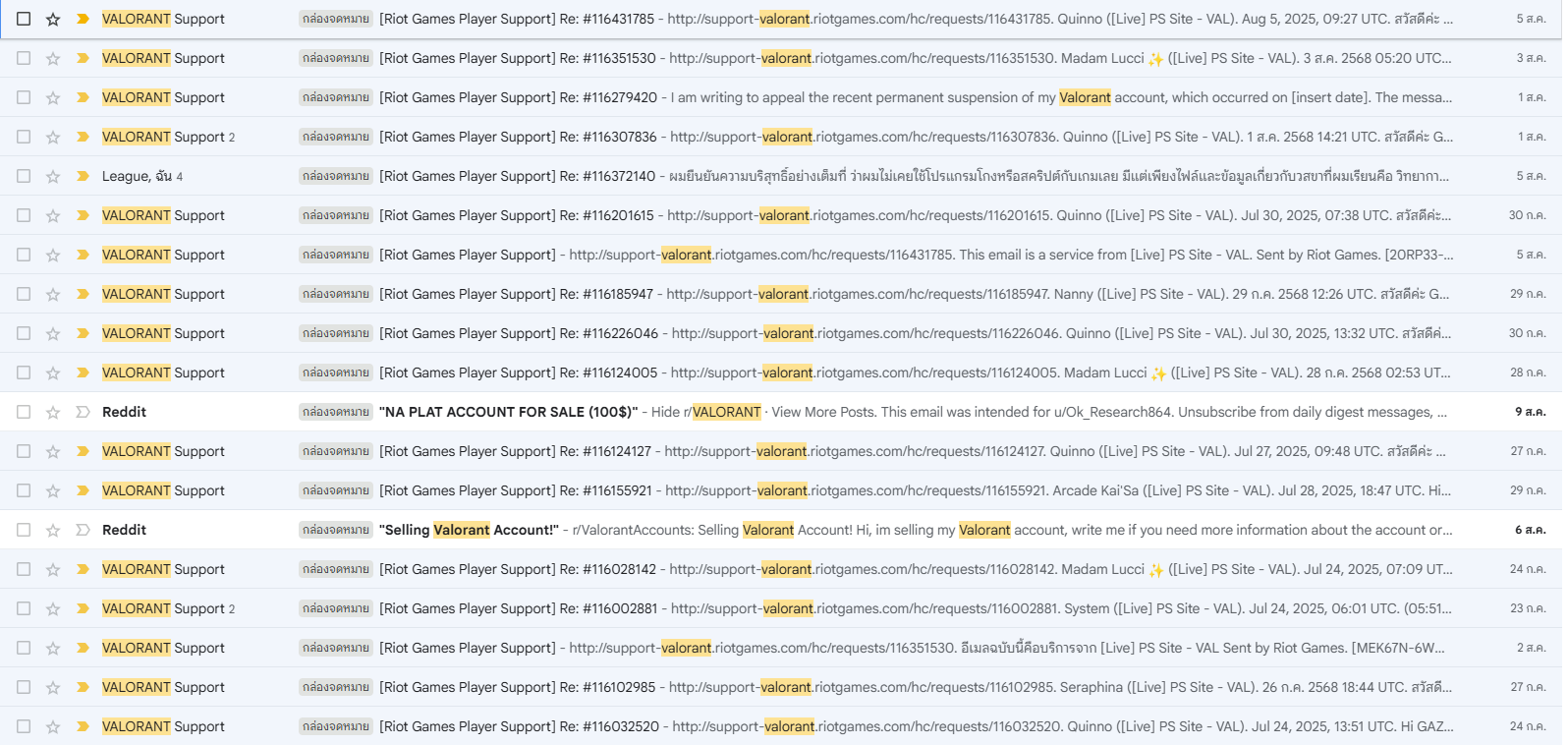The image size is (1568, 745).
Task: Toggle importance marker on ticket #116431785 email
Action: tap(83, 19)
